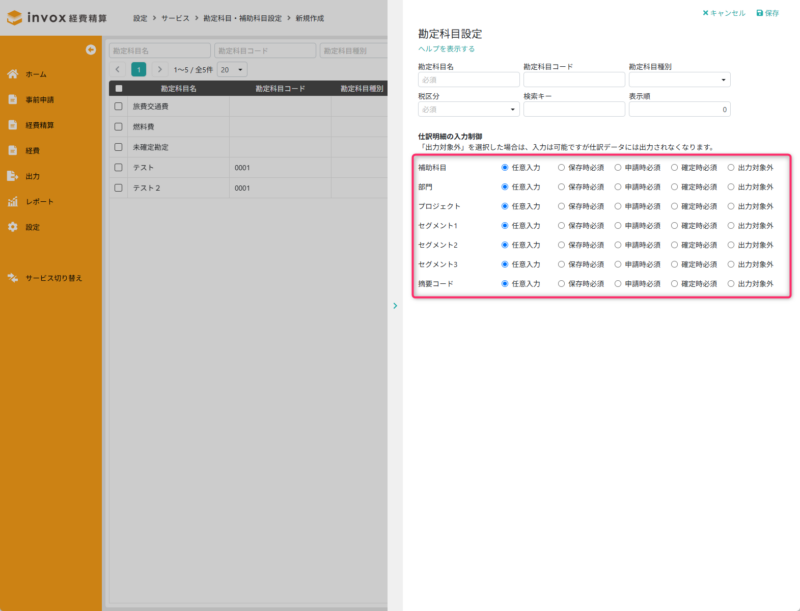The height and width of the screenshot is (611, 800).
Task: Open the 勘定科目種別 dropdown
Action: [x=679, y=80]
